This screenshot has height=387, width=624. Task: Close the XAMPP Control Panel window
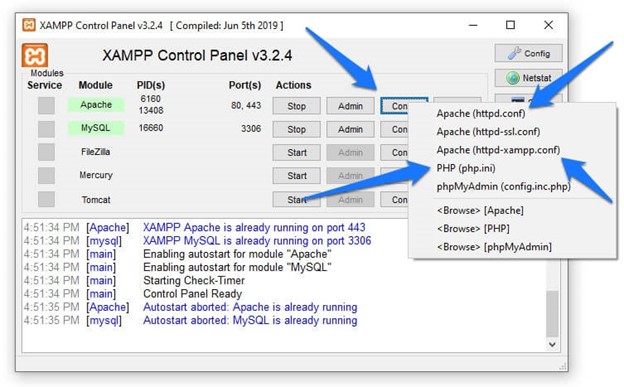(548, 25)
